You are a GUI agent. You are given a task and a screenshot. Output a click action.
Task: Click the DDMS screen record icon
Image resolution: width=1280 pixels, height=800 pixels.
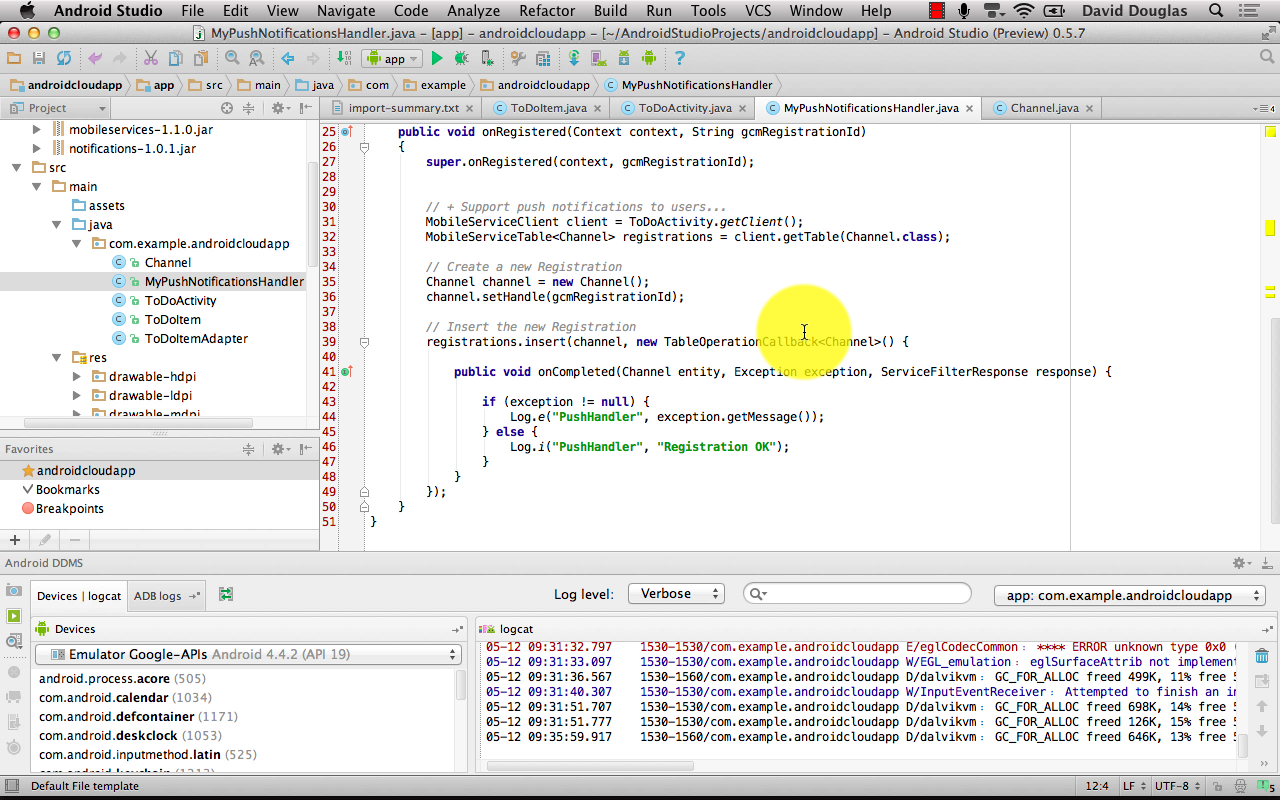[14, 616]
